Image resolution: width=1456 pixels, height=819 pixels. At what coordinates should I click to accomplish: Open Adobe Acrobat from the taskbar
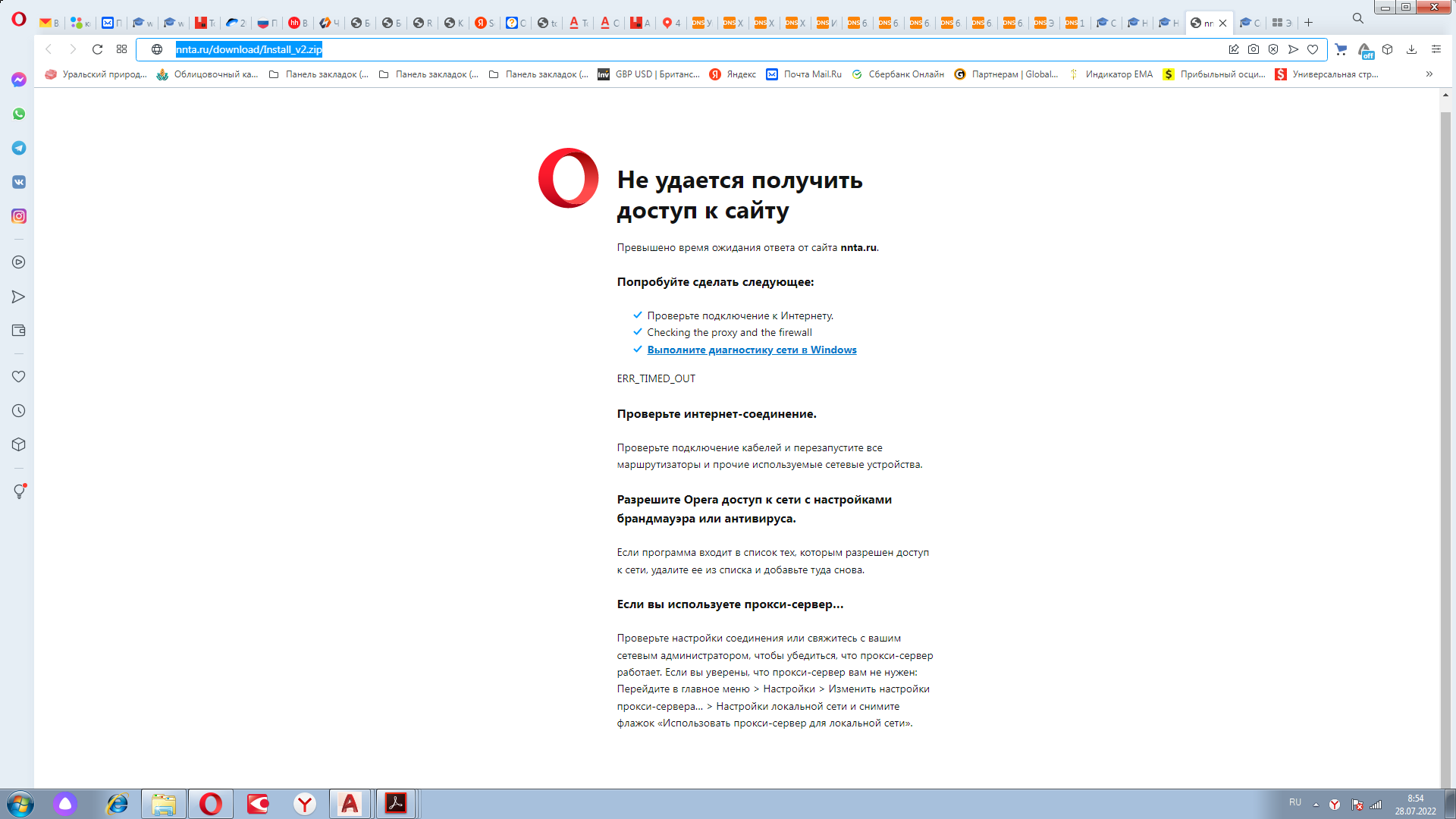coord(396,804)
